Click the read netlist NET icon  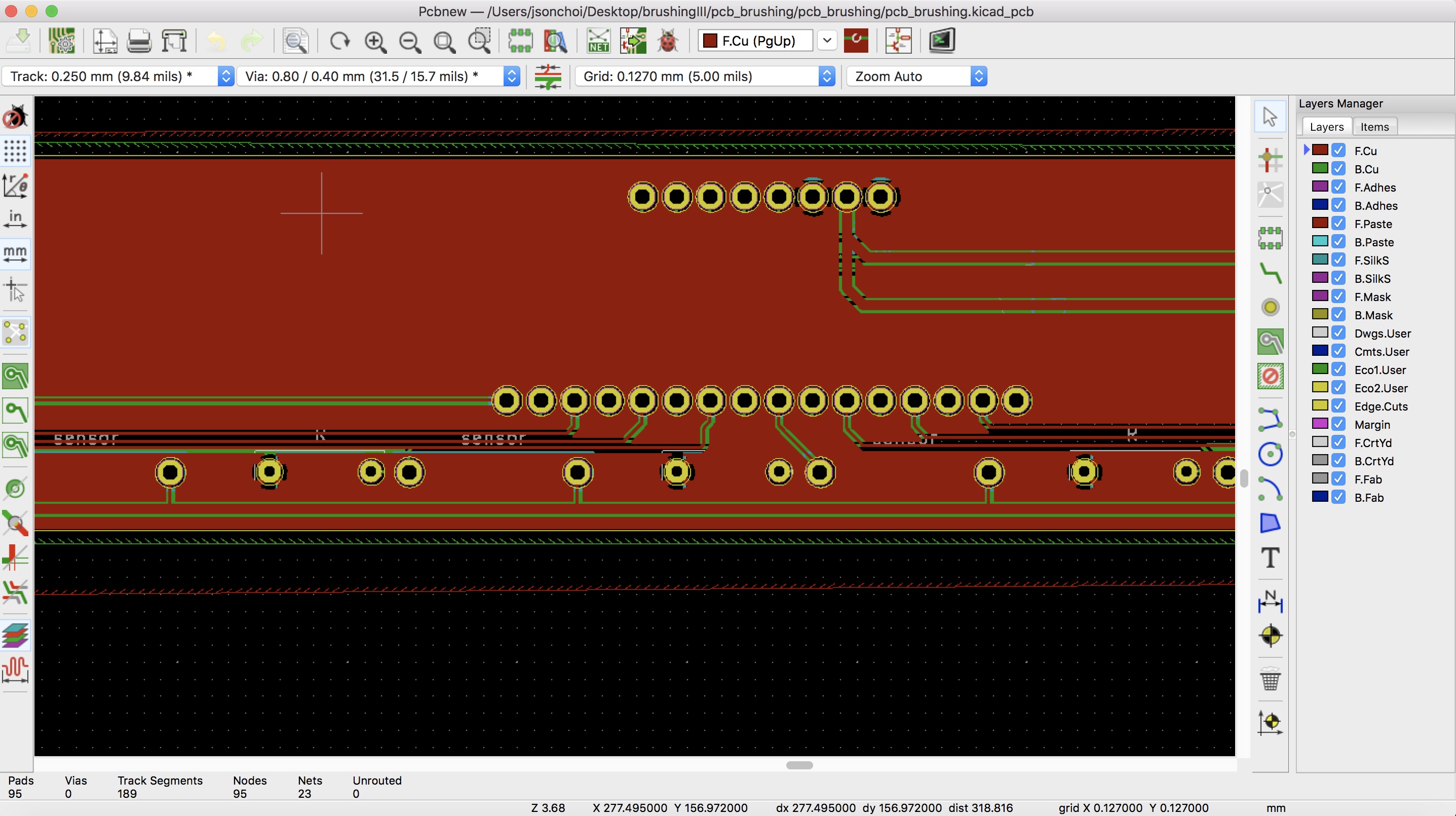click(598, 41)
